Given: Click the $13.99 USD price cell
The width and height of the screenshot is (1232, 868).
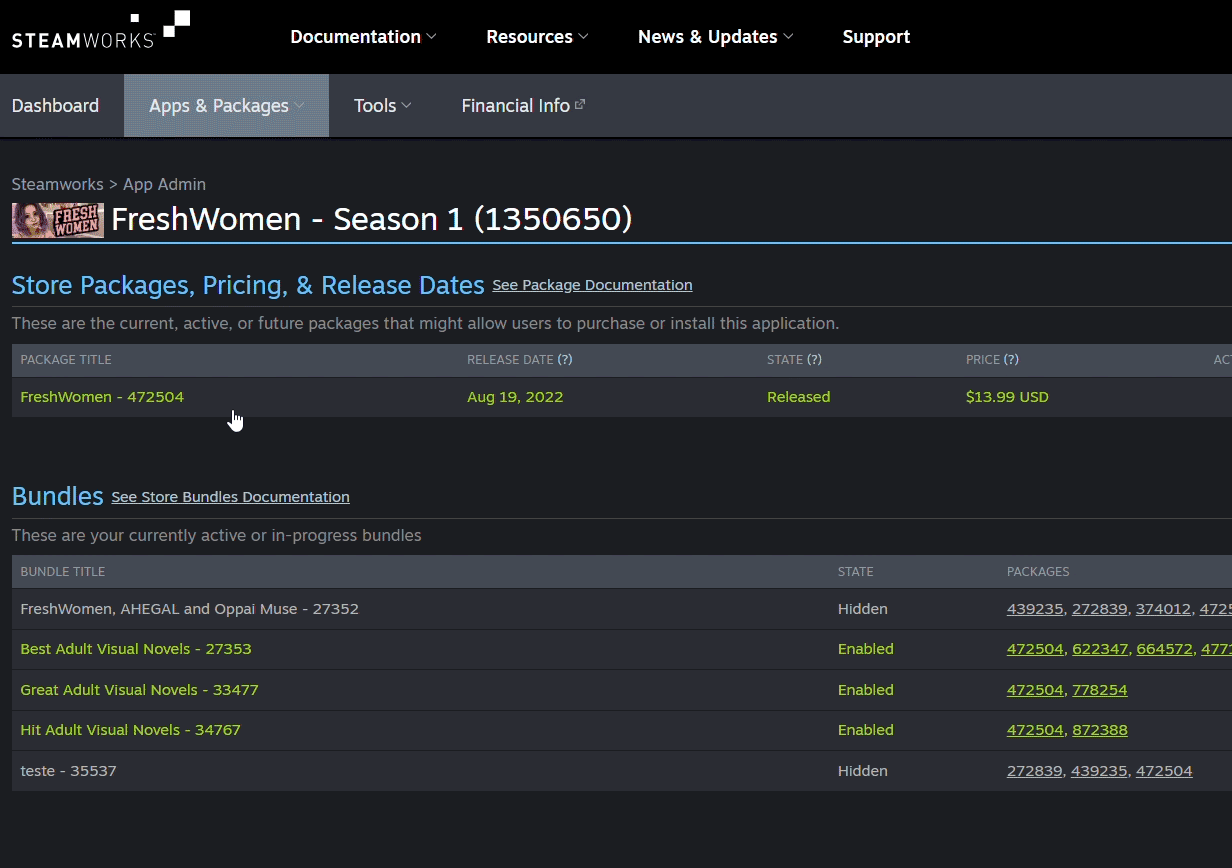Looking at the screenshot, I should [1007, 397].
